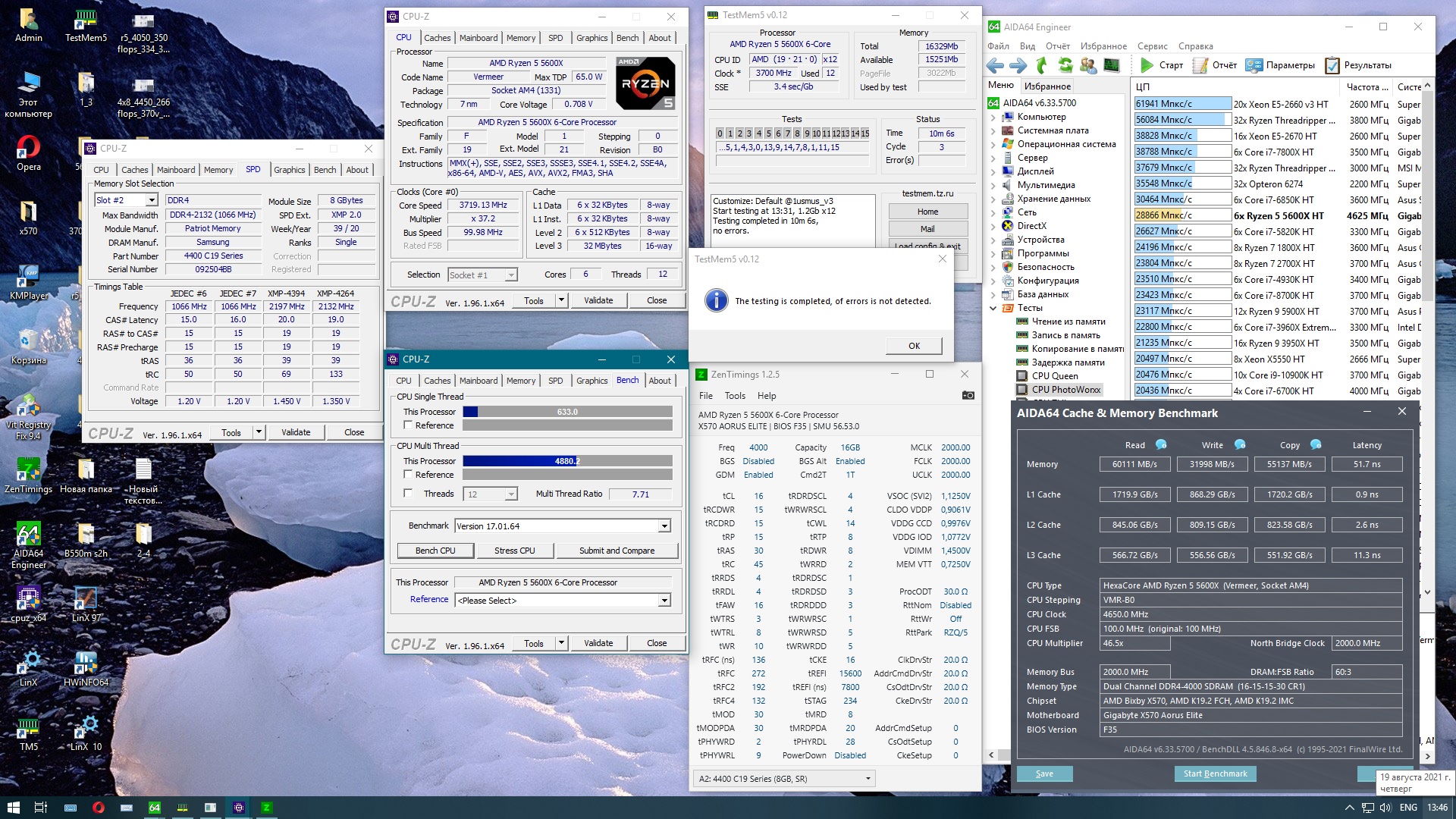
Task: Switch to Mainboard tab in CPU-Z CPU window
Action: coord(479,38)
